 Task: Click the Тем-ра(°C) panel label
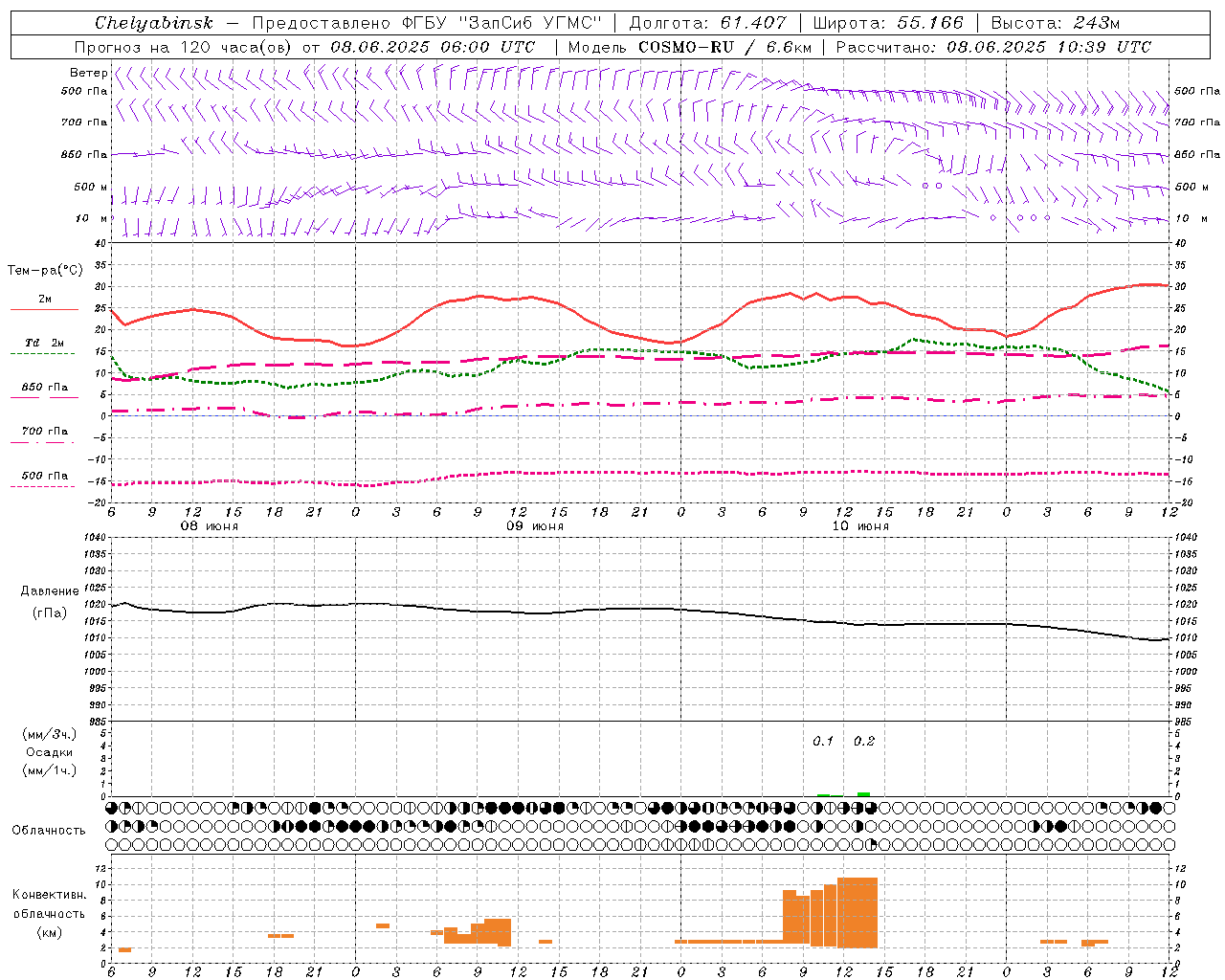45,271
